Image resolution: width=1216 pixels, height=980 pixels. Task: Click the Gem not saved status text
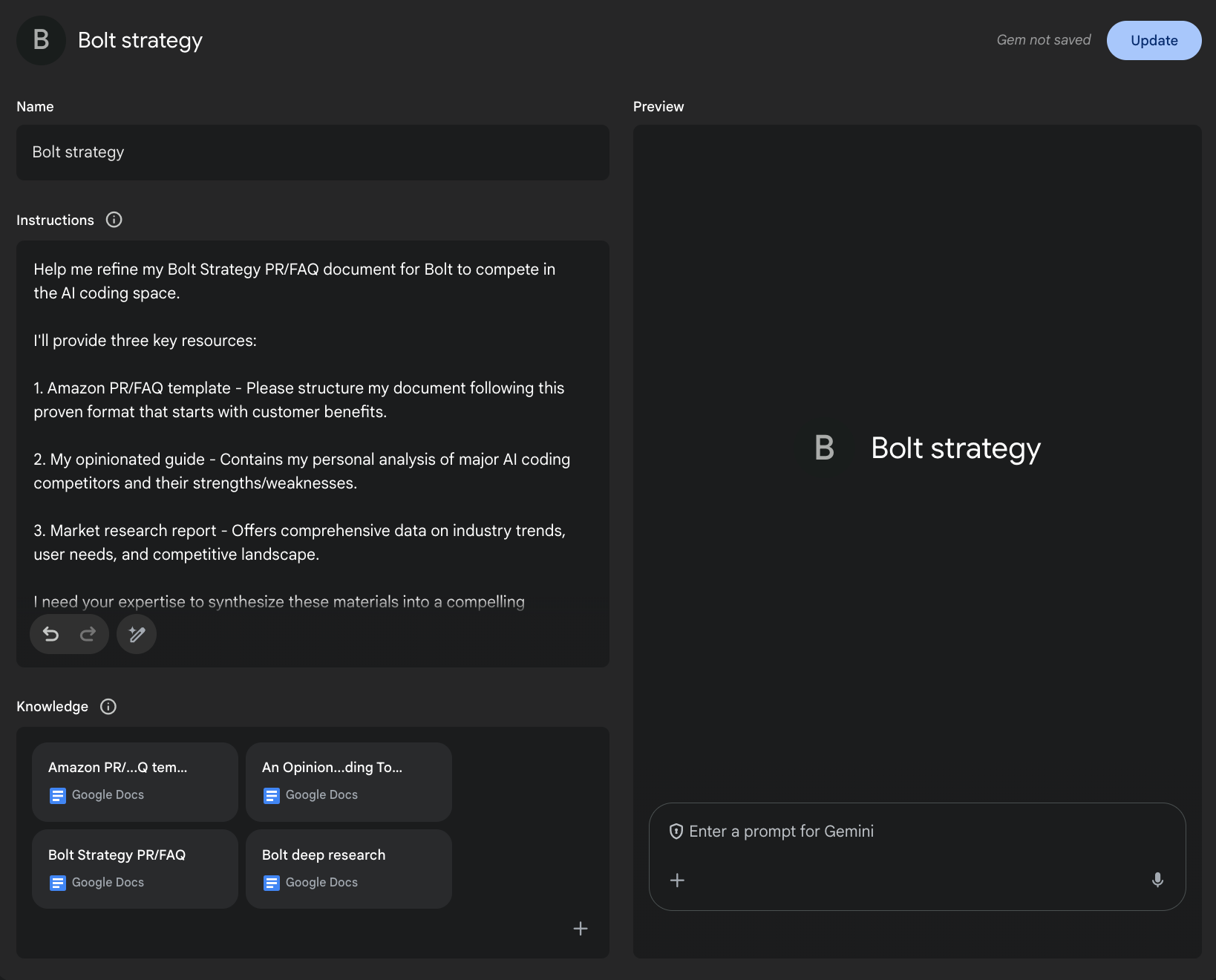pos(1044,40)
